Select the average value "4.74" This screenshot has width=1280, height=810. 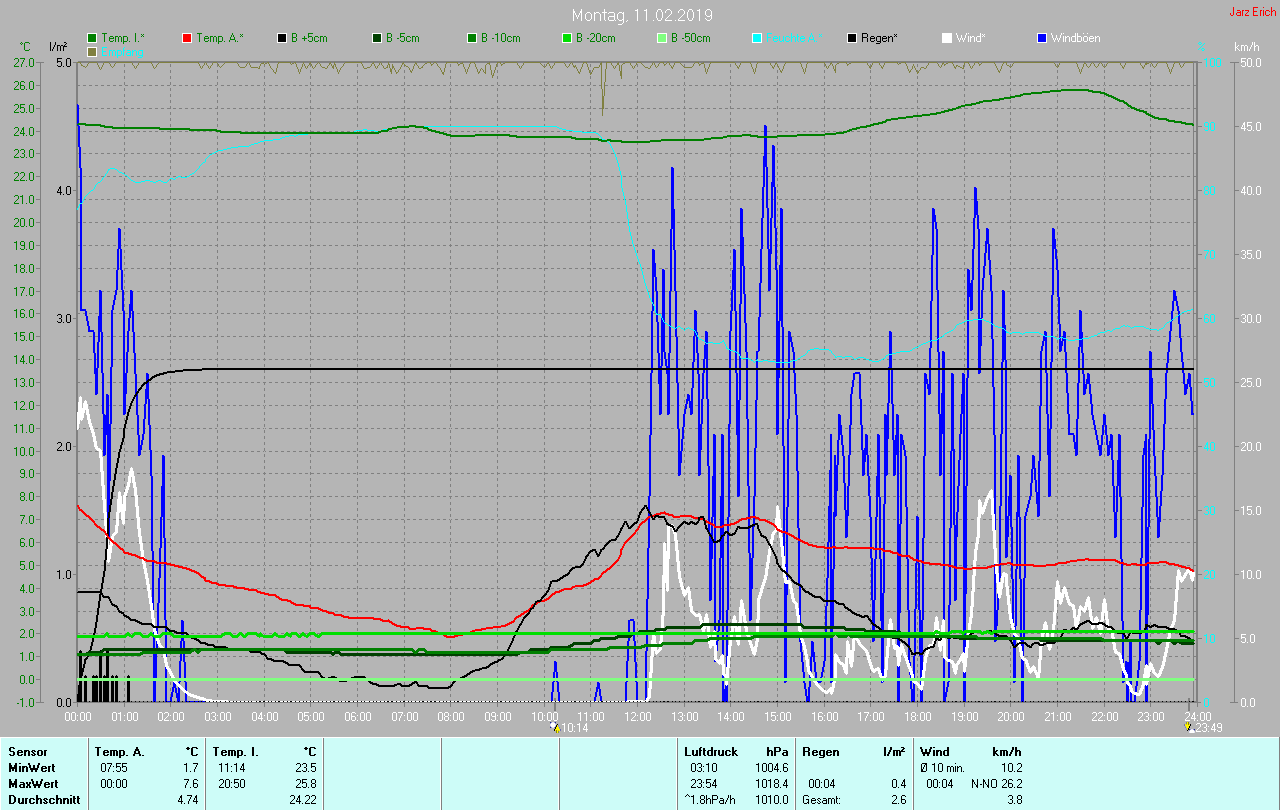pos(188,800)
